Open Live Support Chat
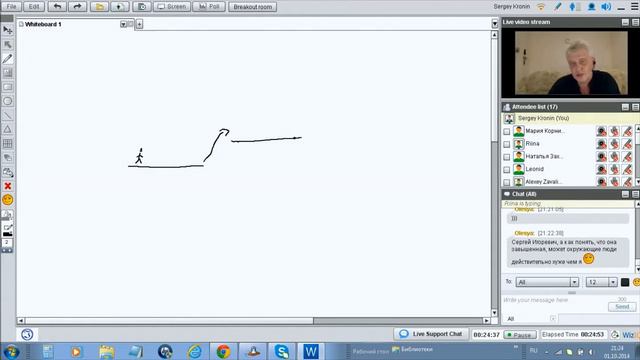 431,334
